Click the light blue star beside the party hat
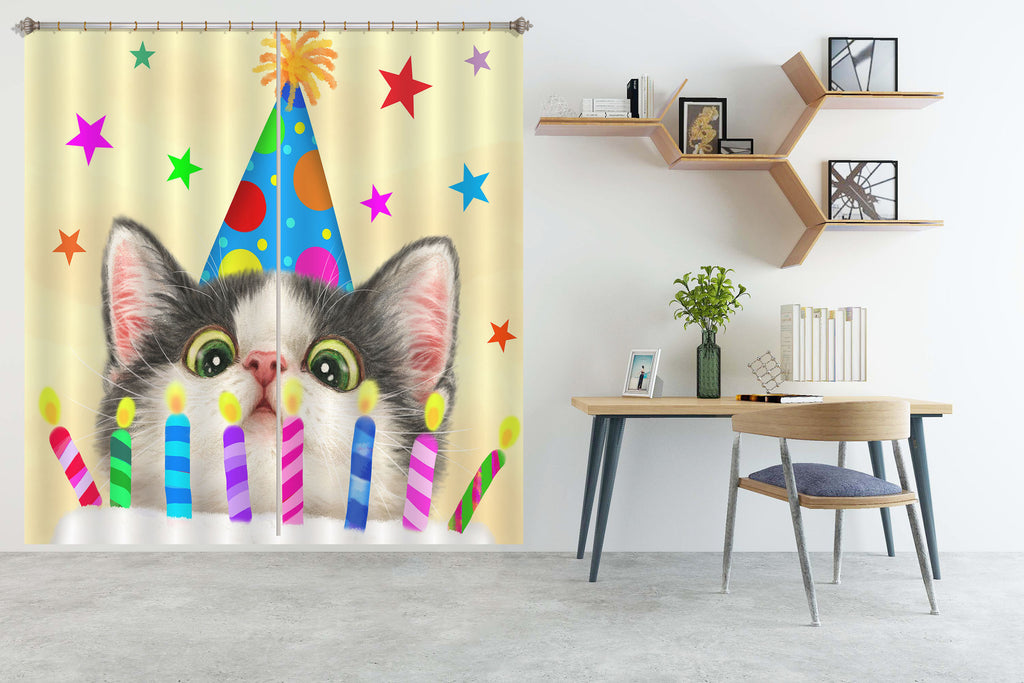 [469, 186]
